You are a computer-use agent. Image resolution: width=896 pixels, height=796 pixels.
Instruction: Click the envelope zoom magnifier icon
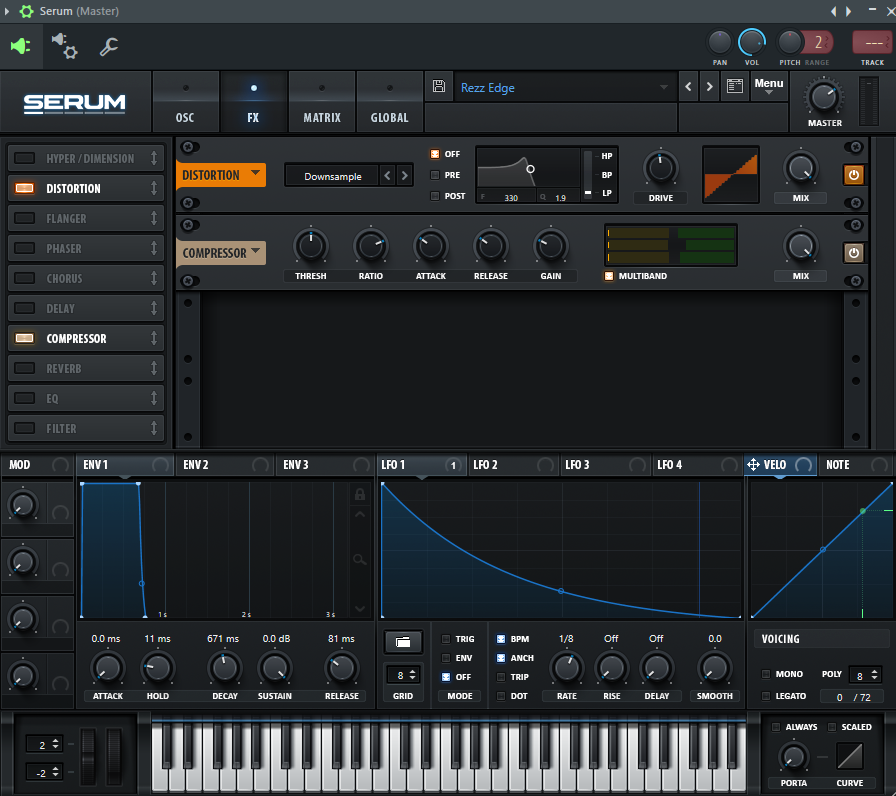tap(359, 559)
